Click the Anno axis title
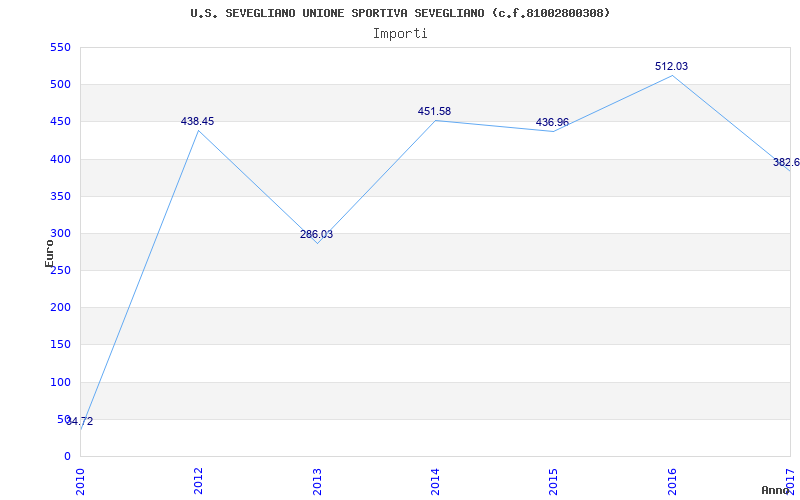Image resolution: width=800 pixels, height=500 pixels. point(776,490)
